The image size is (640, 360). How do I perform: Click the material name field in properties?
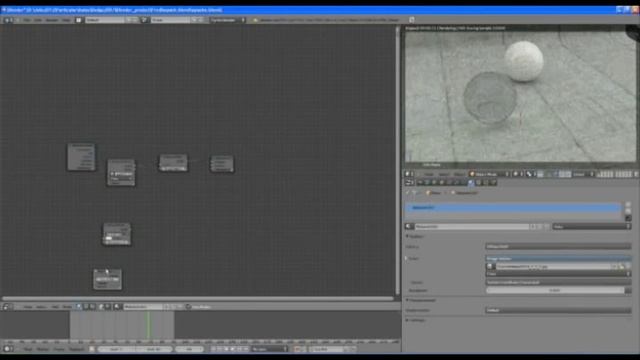click(472, 227)
